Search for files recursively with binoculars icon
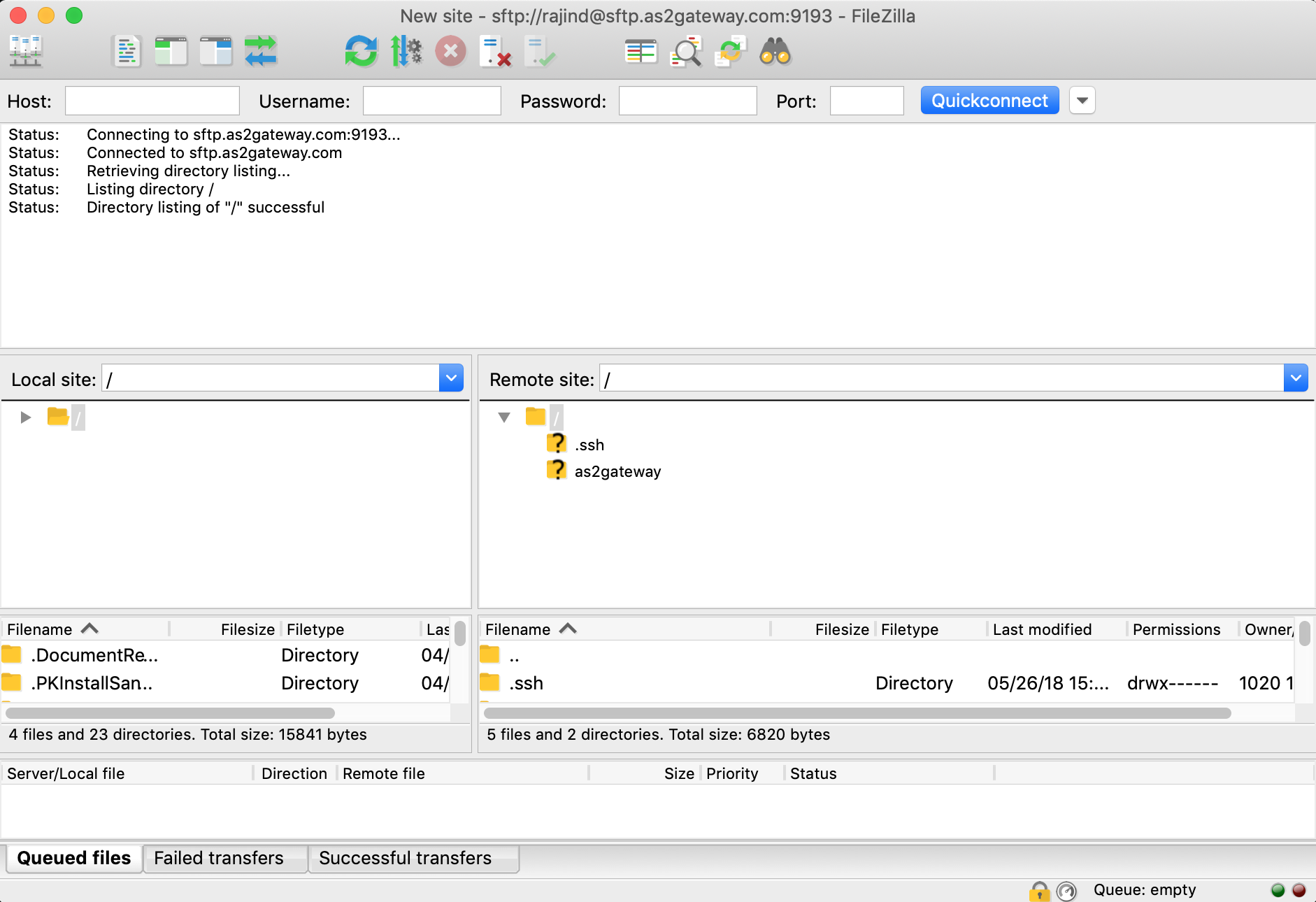Image resolution: width=1316 pixels, height=902 pixels. pyautogui.click(x=775, y=52)
